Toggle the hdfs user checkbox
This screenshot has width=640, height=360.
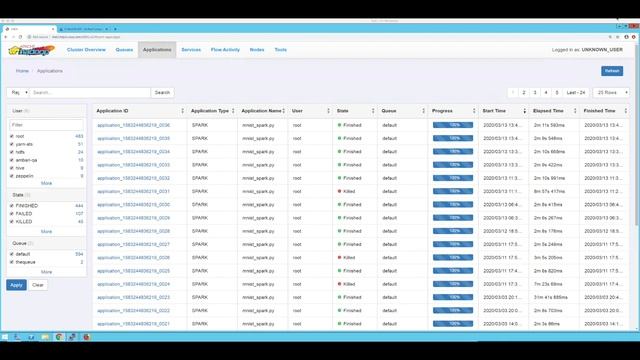11,152
